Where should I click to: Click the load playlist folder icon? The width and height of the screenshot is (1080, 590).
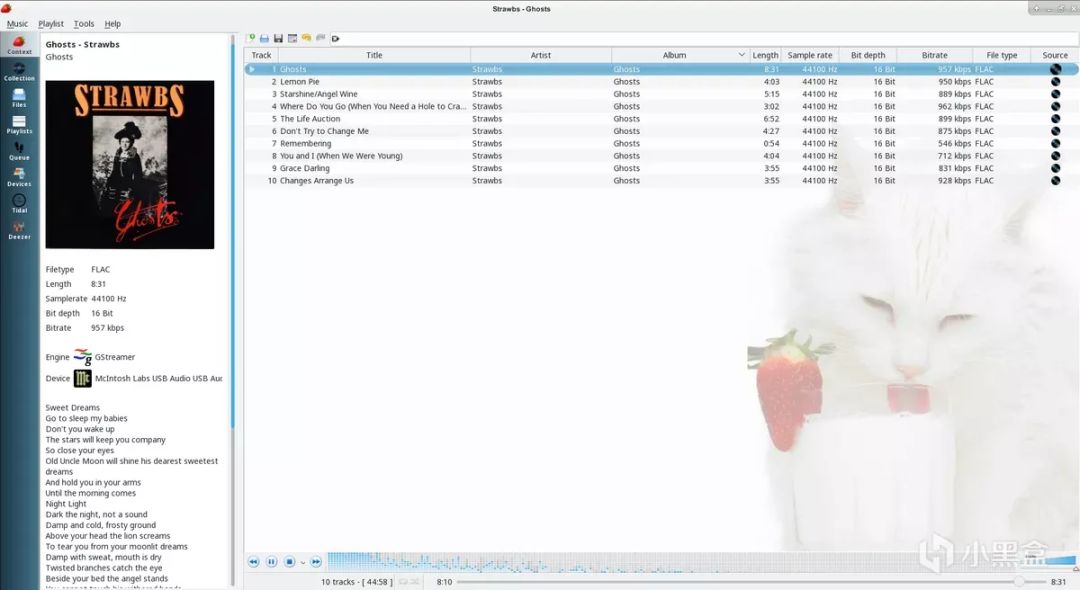[x=264, y=39]
